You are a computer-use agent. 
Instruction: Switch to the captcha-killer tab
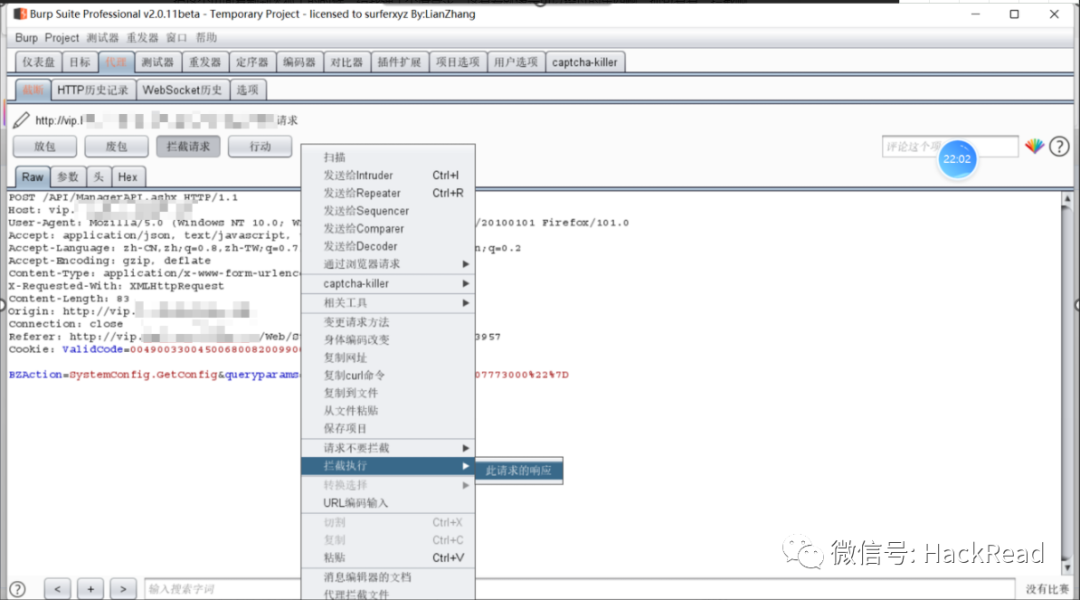coord(584,62)
